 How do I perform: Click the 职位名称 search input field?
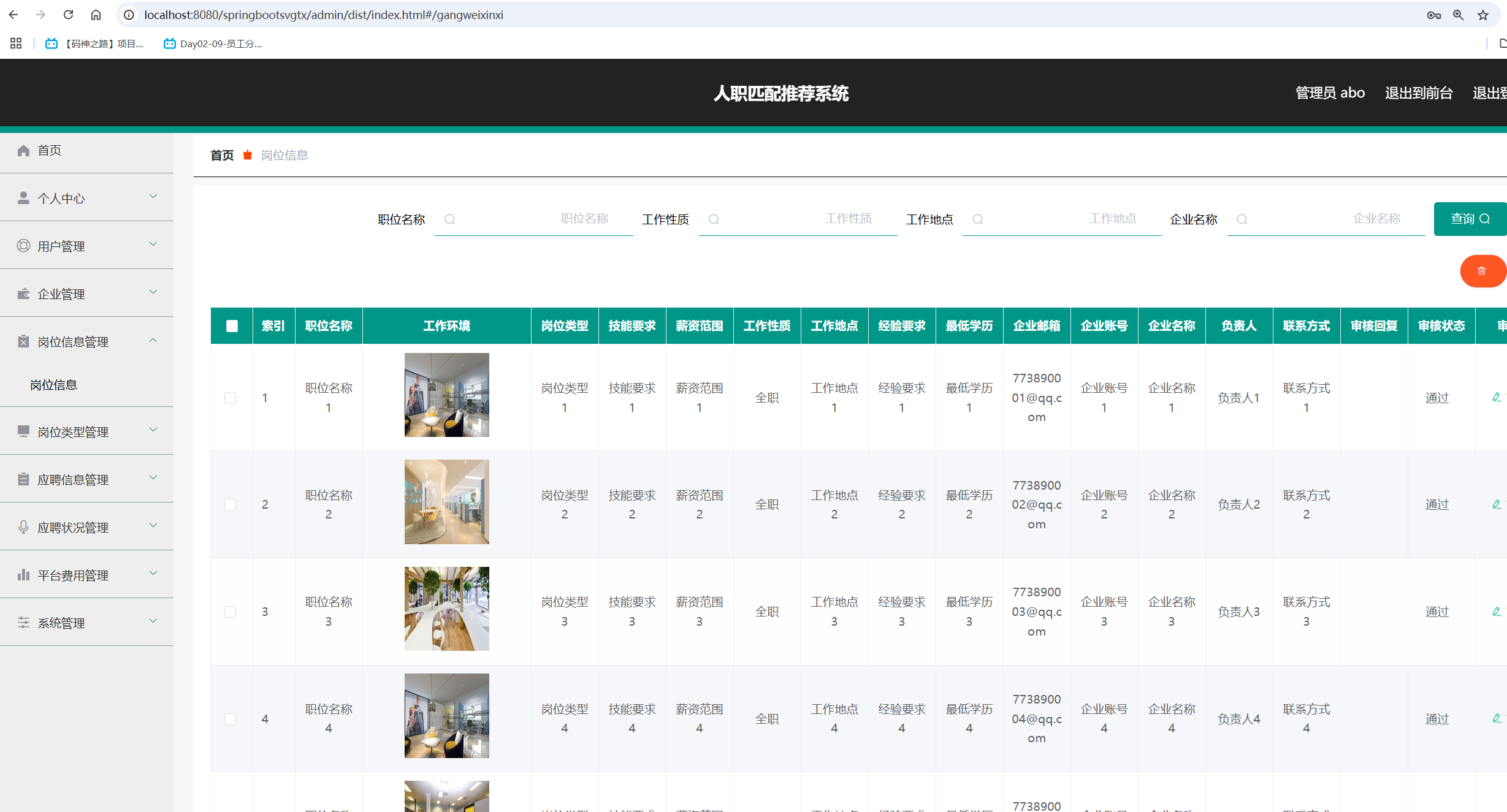pos(533,219)
